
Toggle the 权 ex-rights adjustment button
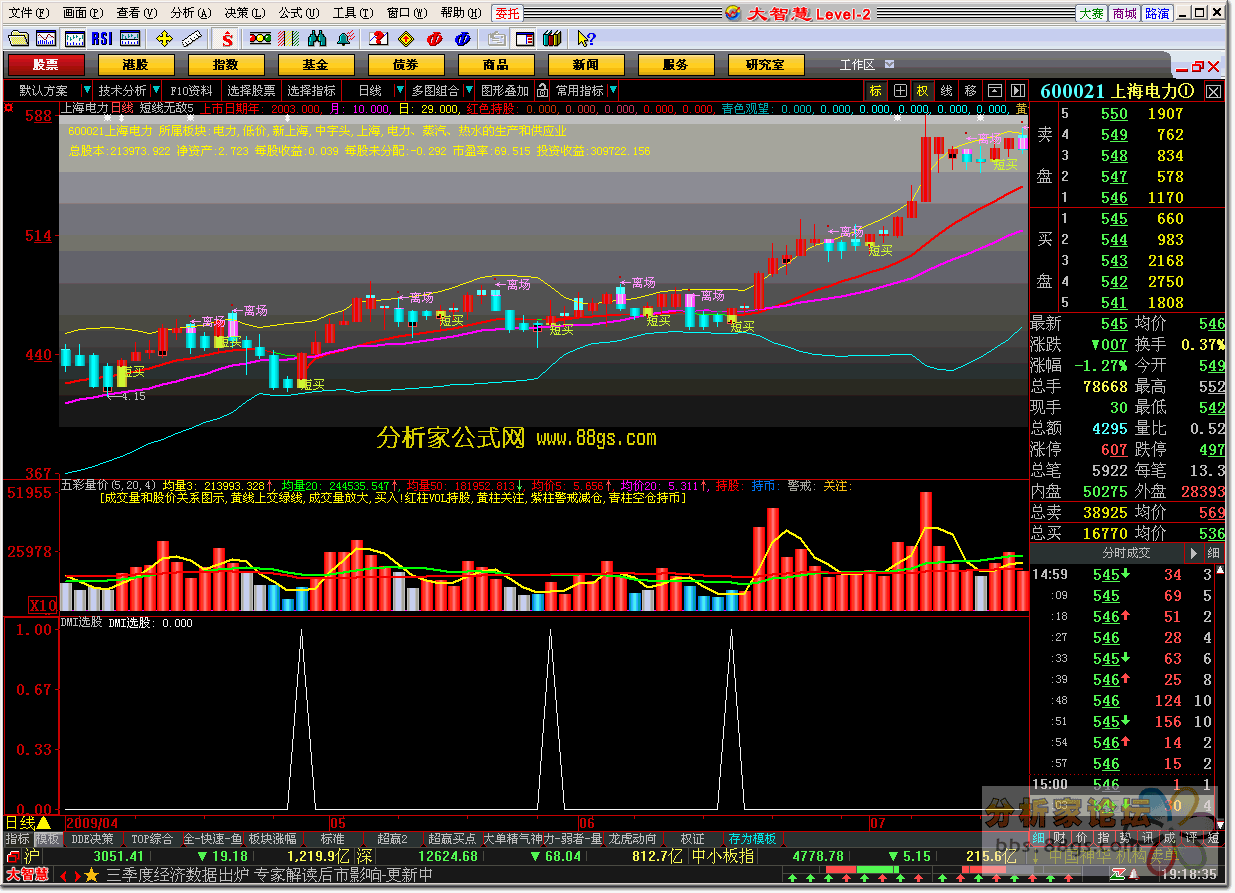pyautogui.click(x=922, y=90)
